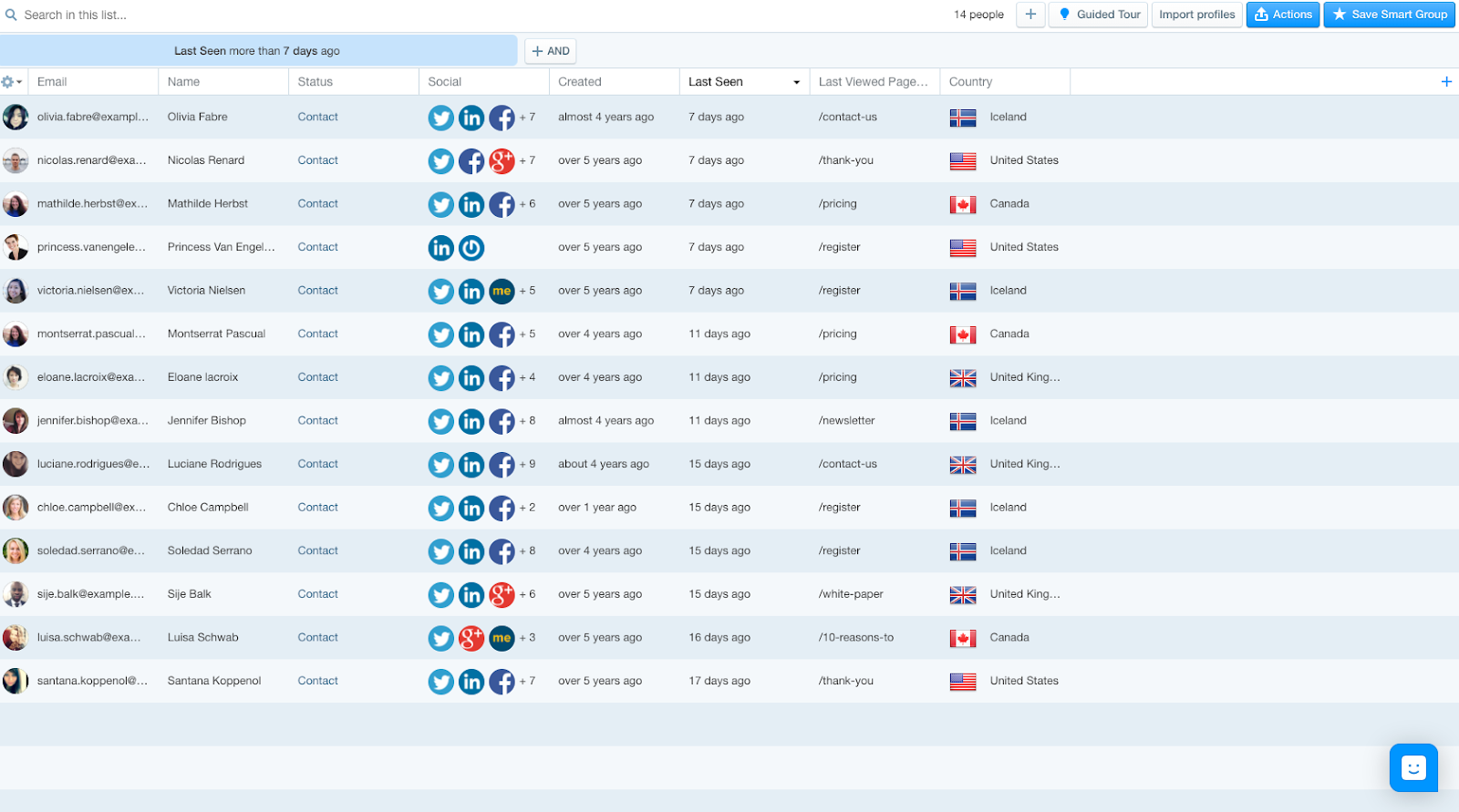Edit the 'Last Seen more than 7 days ago' filter
Image resolution: width=1459 pixels, height=812 pixels.
[x=258, y=51]
